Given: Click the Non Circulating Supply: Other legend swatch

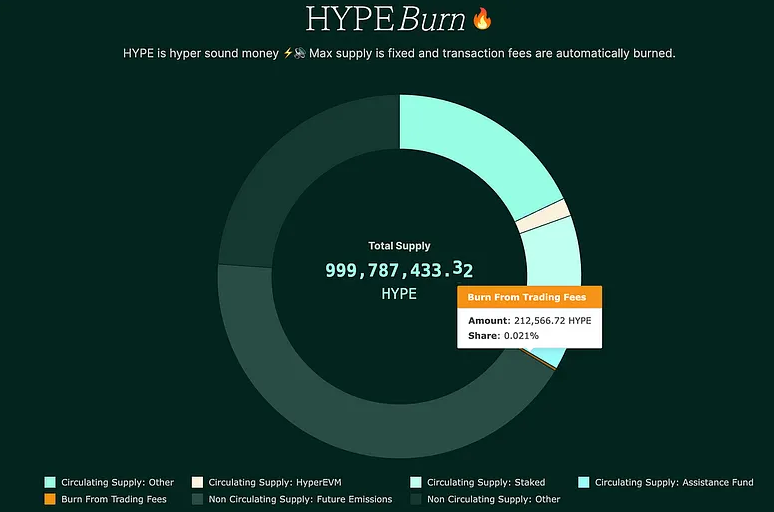Looking at the screenshot, I should [416, 498].
